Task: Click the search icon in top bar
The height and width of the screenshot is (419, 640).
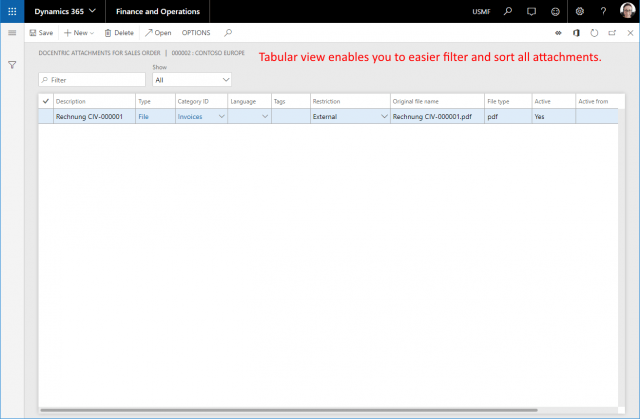Action: pyautogui.click(x=508, y=11)
